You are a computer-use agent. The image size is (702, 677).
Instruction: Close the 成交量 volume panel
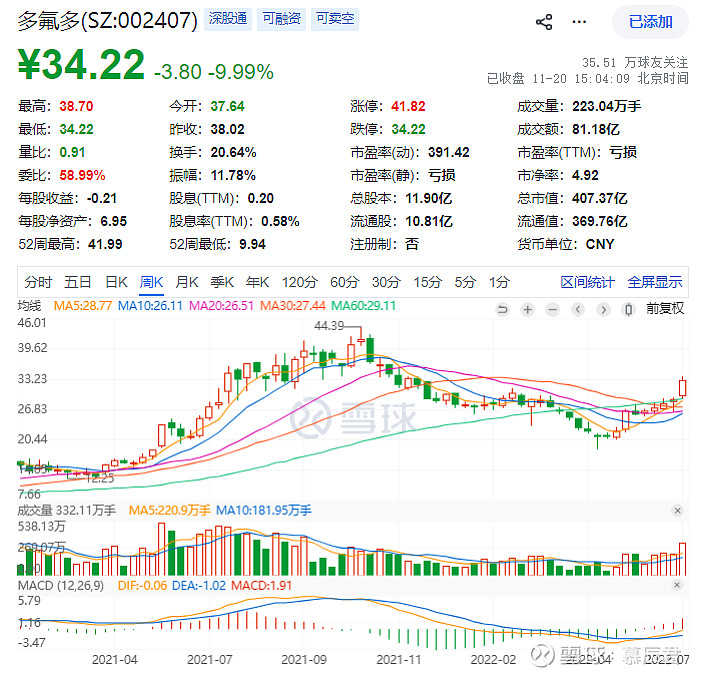point(677,511)
